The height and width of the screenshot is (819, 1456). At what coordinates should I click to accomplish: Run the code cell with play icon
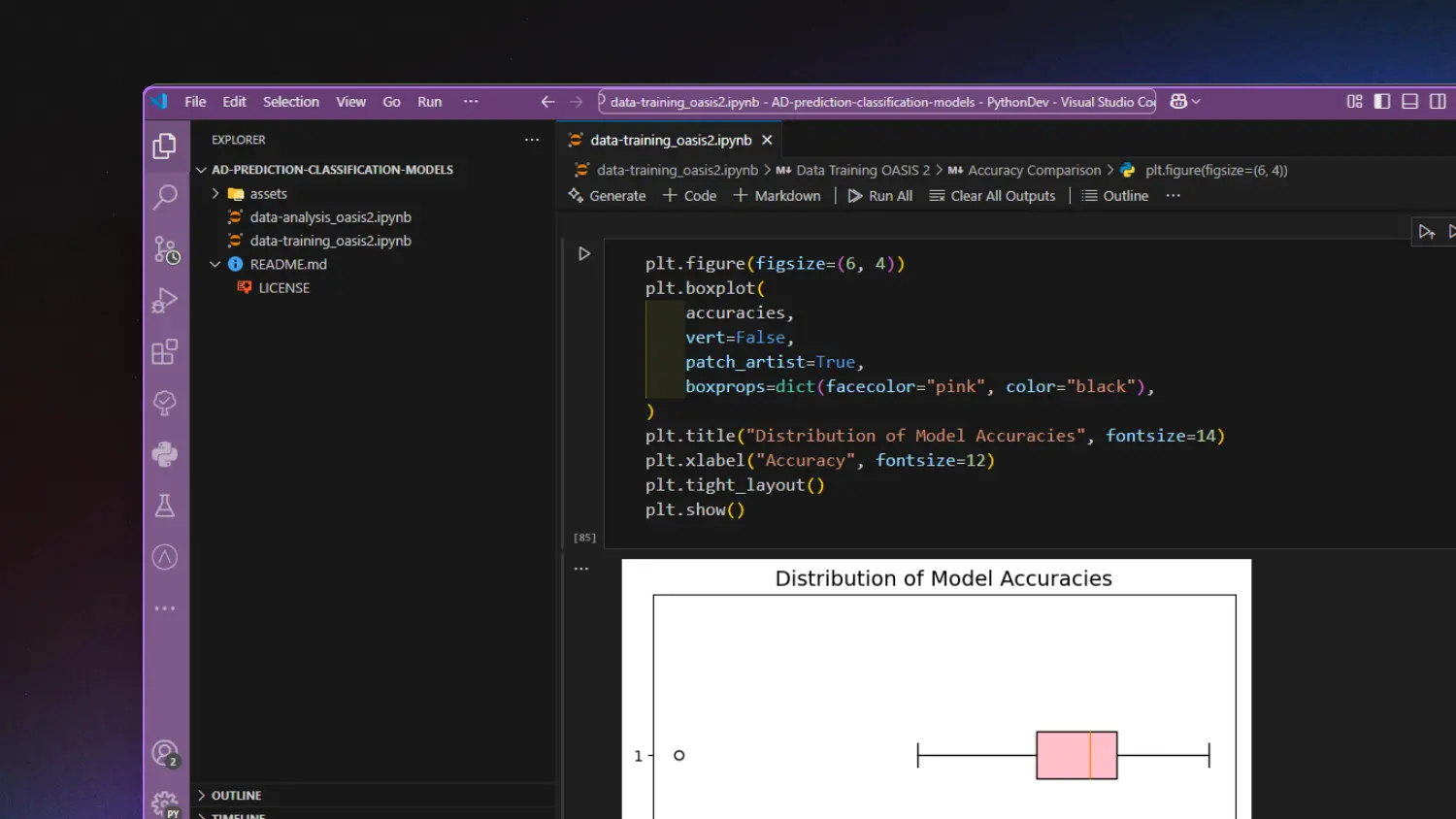[x=584, y=254]
